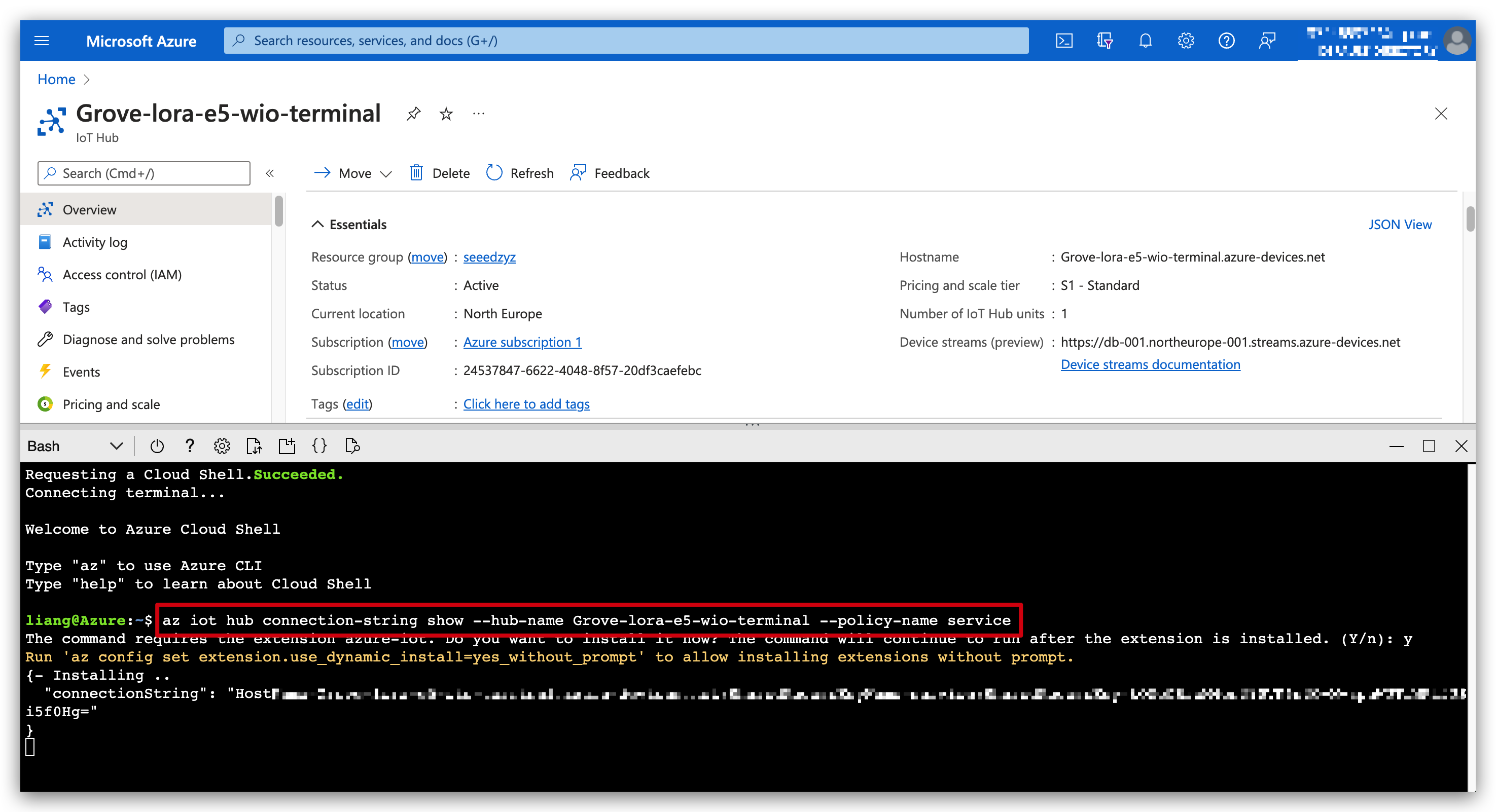
Task: Click the terminal cursor line
Action: [x=30, y=748]
